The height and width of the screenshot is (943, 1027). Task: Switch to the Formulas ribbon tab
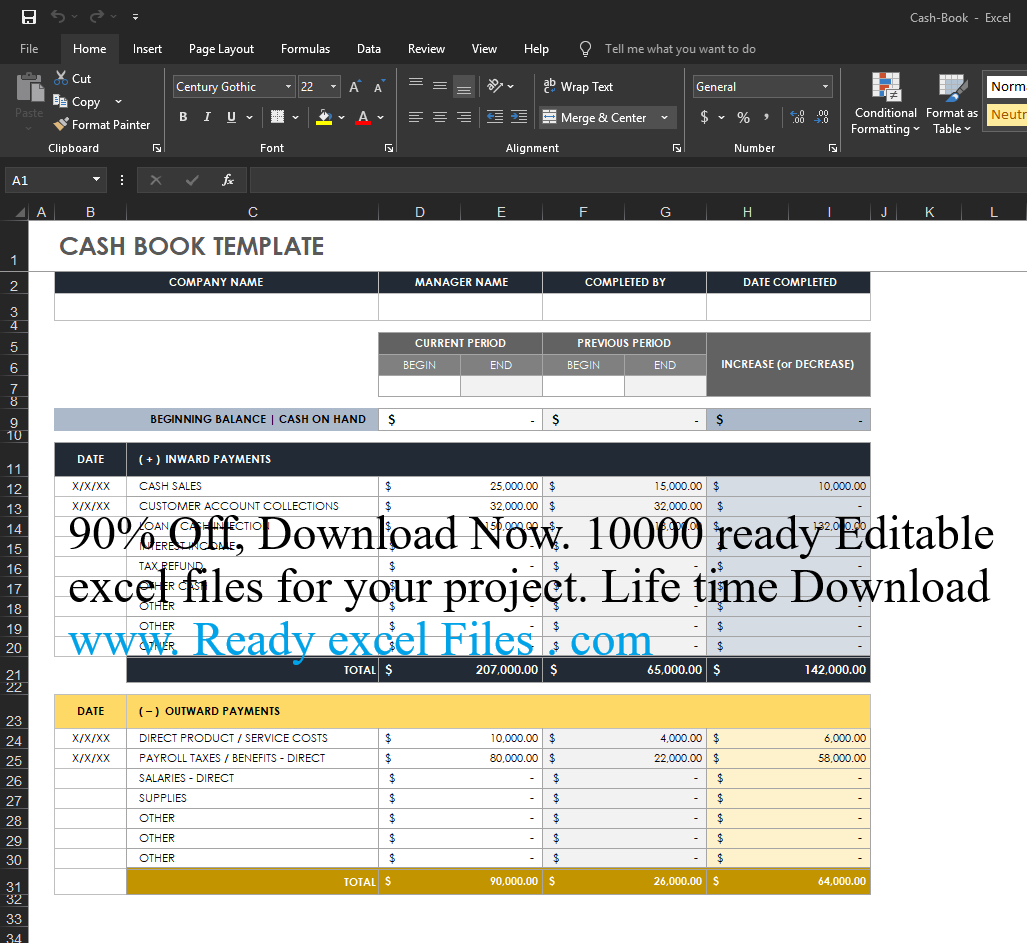click(x=305, y=48)
